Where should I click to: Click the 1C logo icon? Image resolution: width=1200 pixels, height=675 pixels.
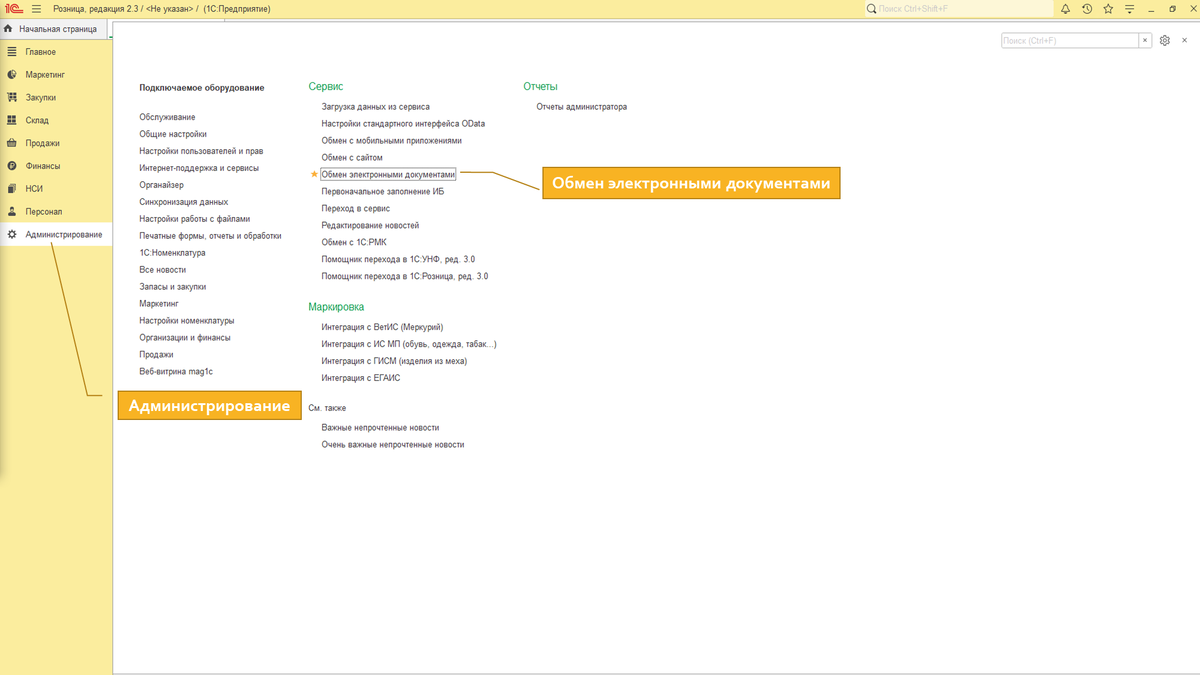pyautogui.click(x=14, y=9)
